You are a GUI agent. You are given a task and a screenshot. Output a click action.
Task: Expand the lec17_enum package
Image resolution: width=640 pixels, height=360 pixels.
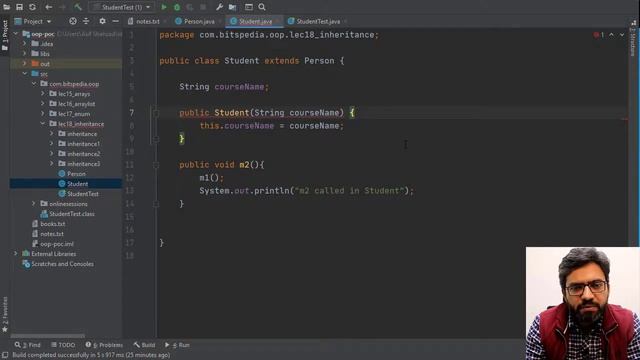[43, 113]
